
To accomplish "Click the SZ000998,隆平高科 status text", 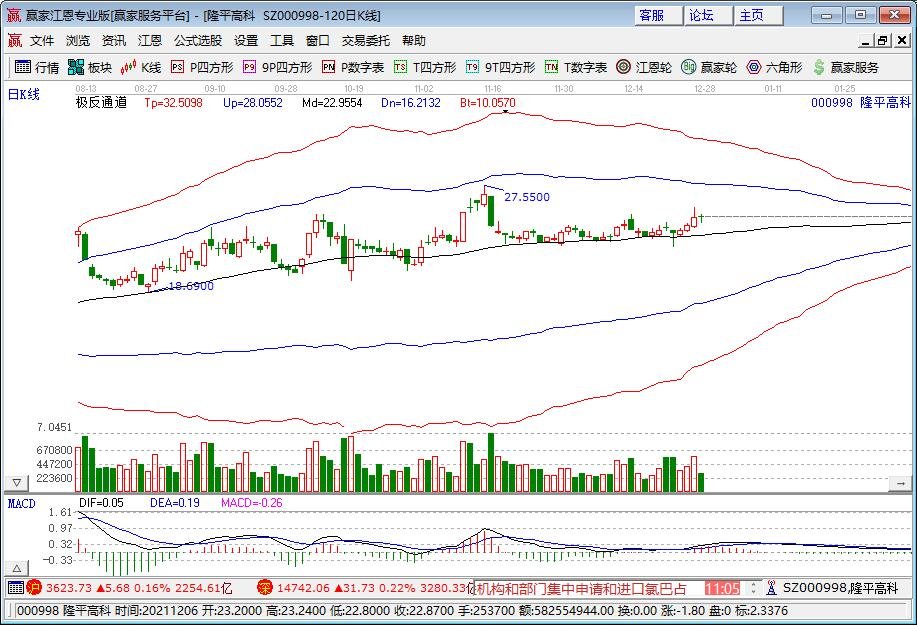I will tap(840, 588).
